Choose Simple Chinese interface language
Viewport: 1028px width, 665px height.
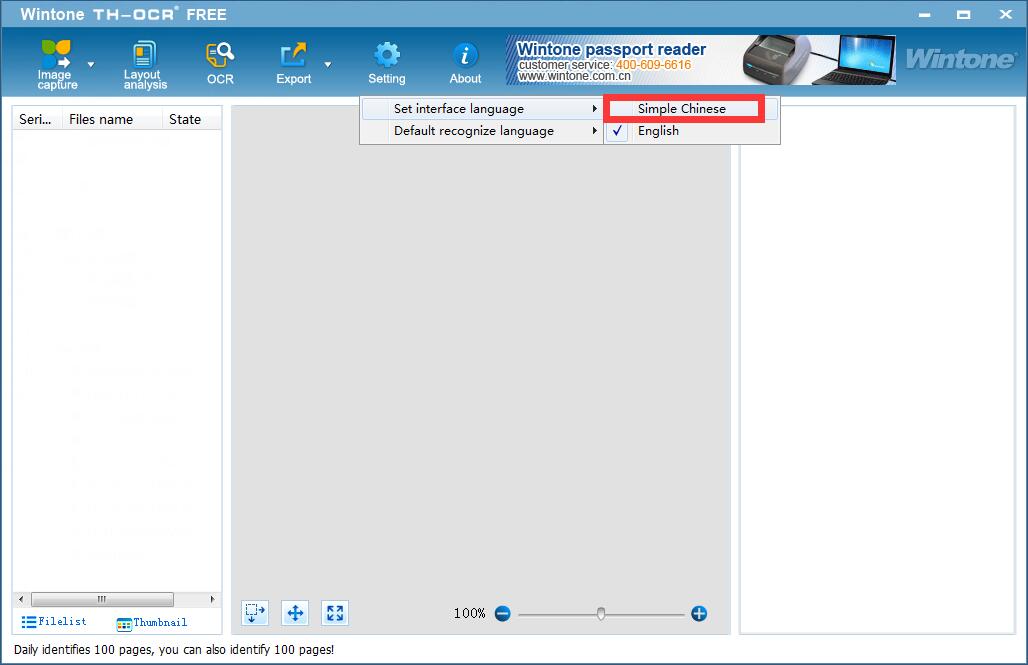682,109
